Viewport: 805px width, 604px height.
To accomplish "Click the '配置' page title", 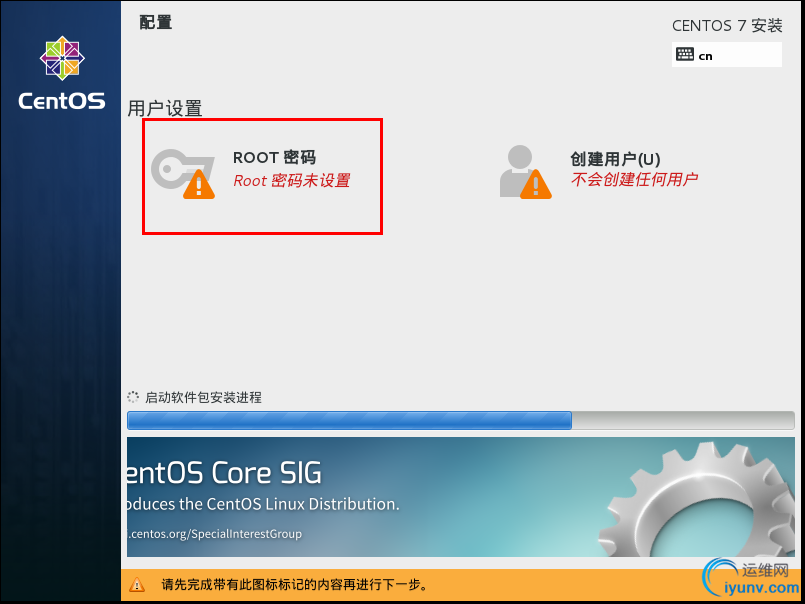I will pos(156,22).
